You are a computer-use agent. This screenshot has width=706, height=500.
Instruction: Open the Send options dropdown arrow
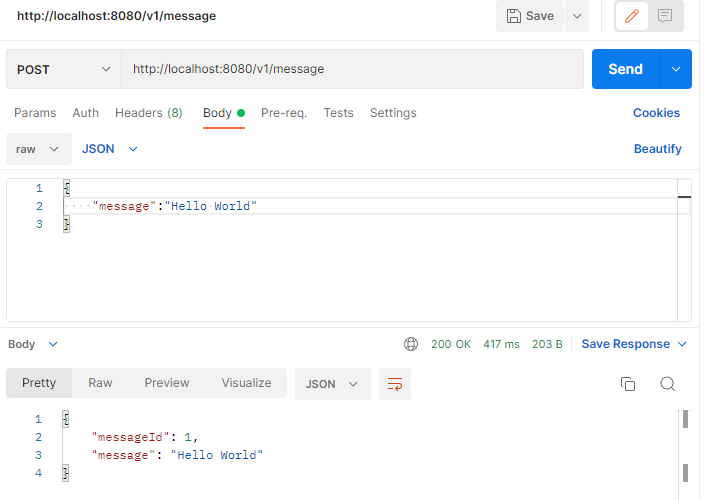coord(676,69)
